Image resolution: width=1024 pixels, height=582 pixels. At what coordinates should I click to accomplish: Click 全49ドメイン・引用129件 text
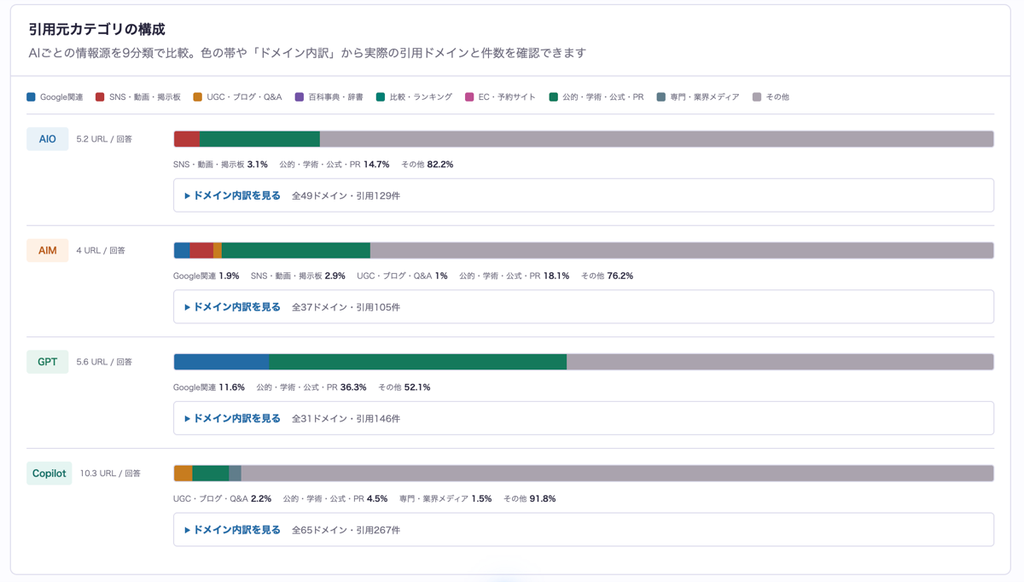pos(346,195)
